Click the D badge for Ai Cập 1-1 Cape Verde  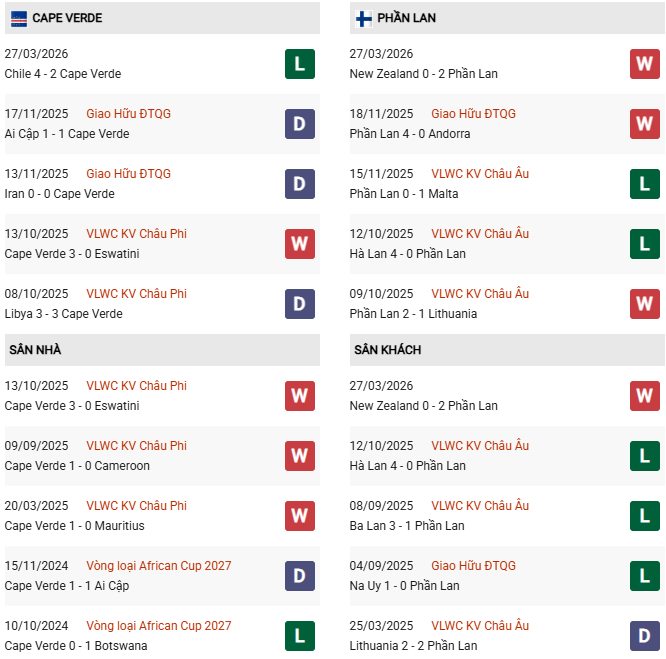tap(300, 124)
